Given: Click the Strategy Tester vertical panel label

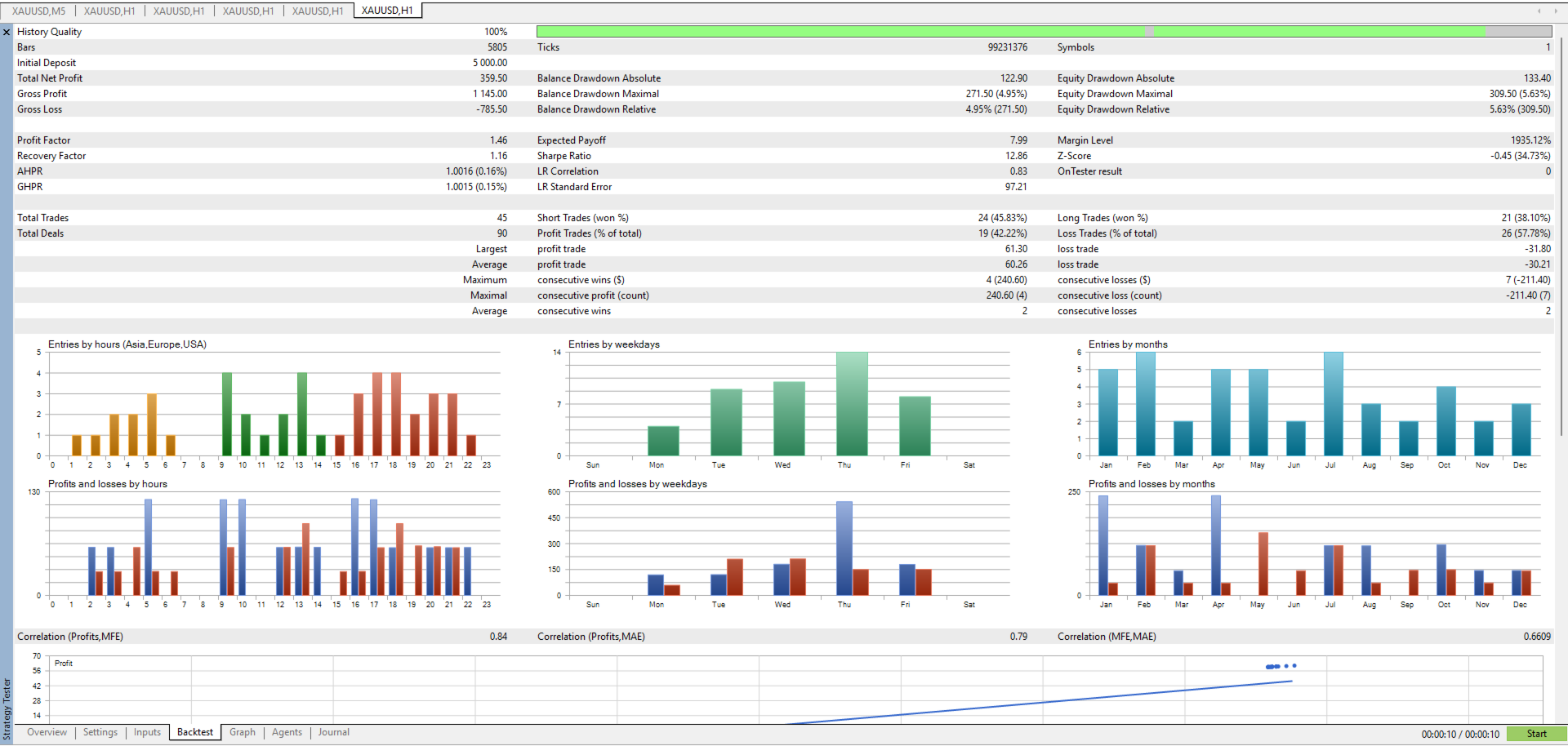Looking at the screenshot, I should (x=7, y=708).
